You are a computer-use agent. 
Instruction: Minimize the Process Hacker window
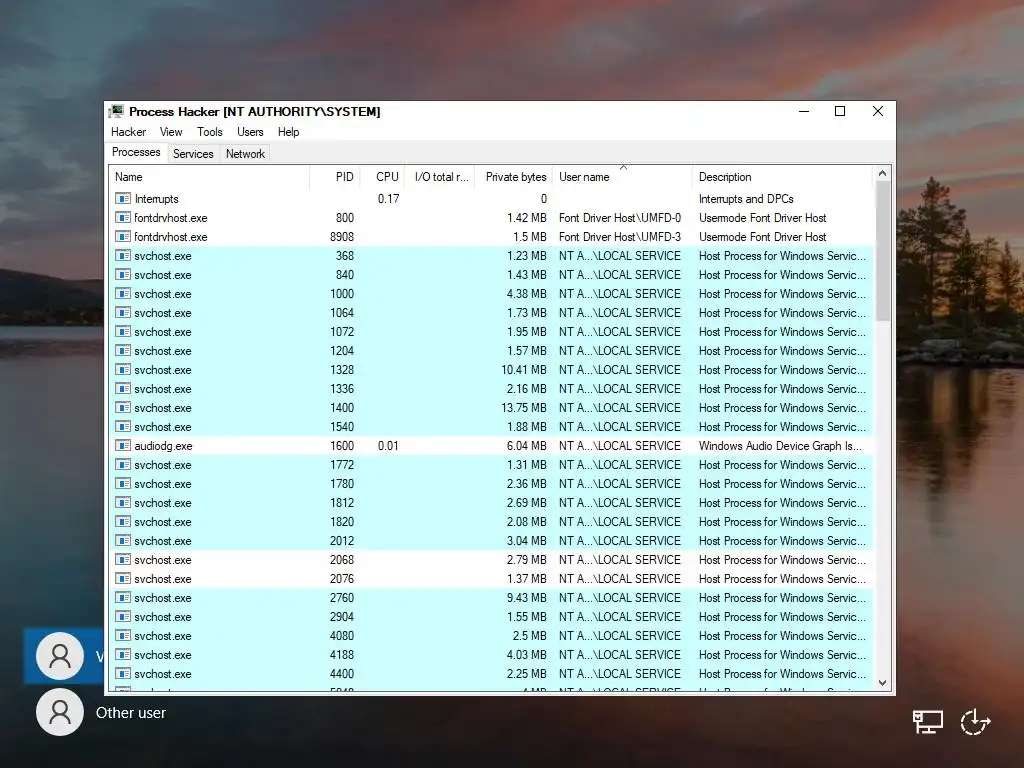[x=804, y=111]
